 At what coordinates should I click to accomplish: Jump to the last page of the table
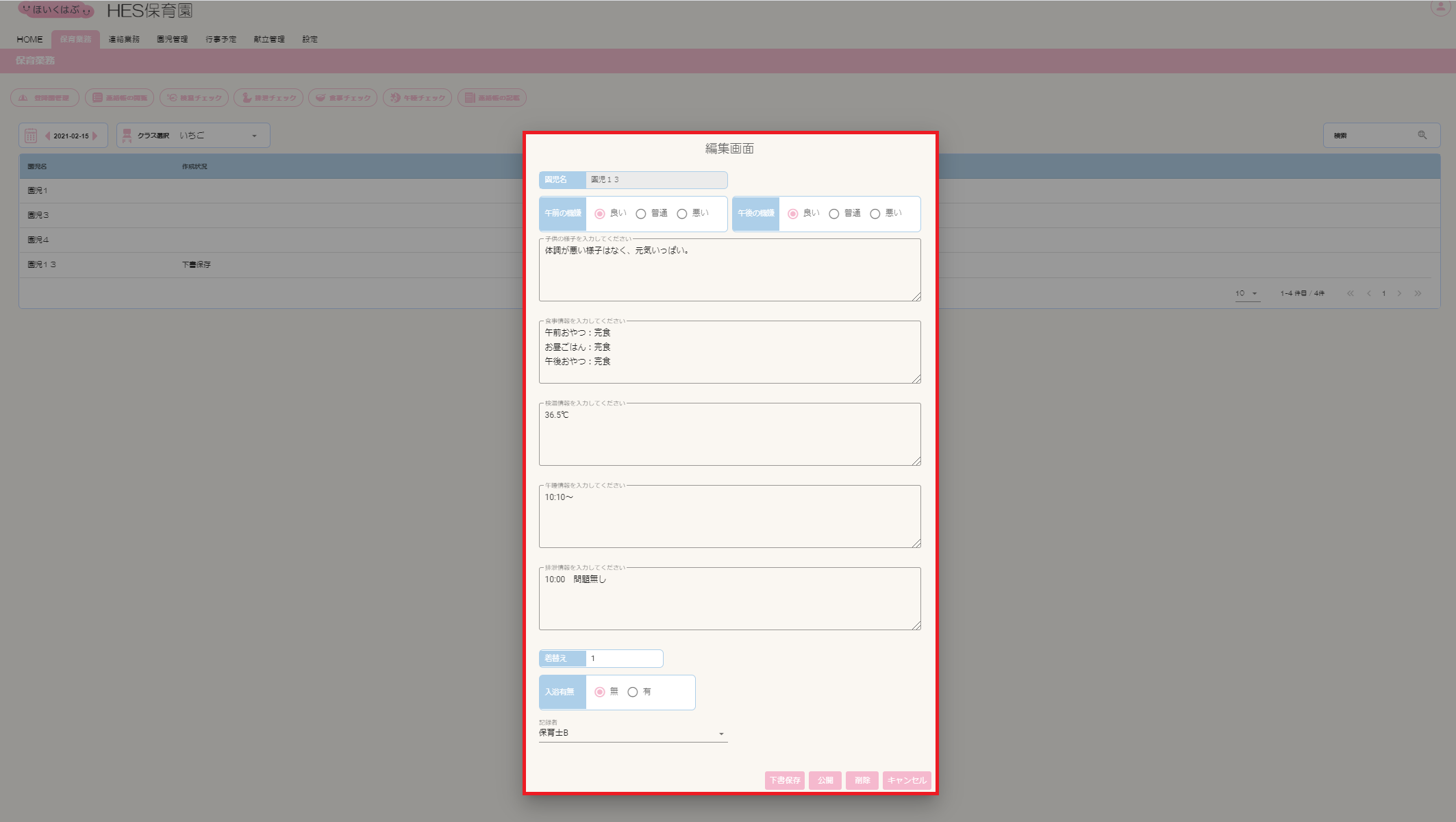point(1418,293)
